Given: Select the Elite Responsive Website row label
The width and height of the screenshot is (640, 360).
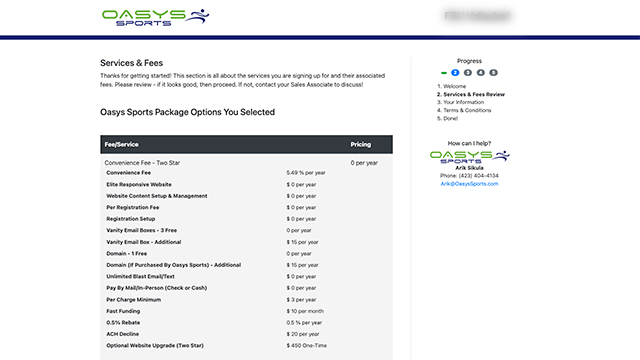Looking at the screenshot, I should (x=139, y=184).
